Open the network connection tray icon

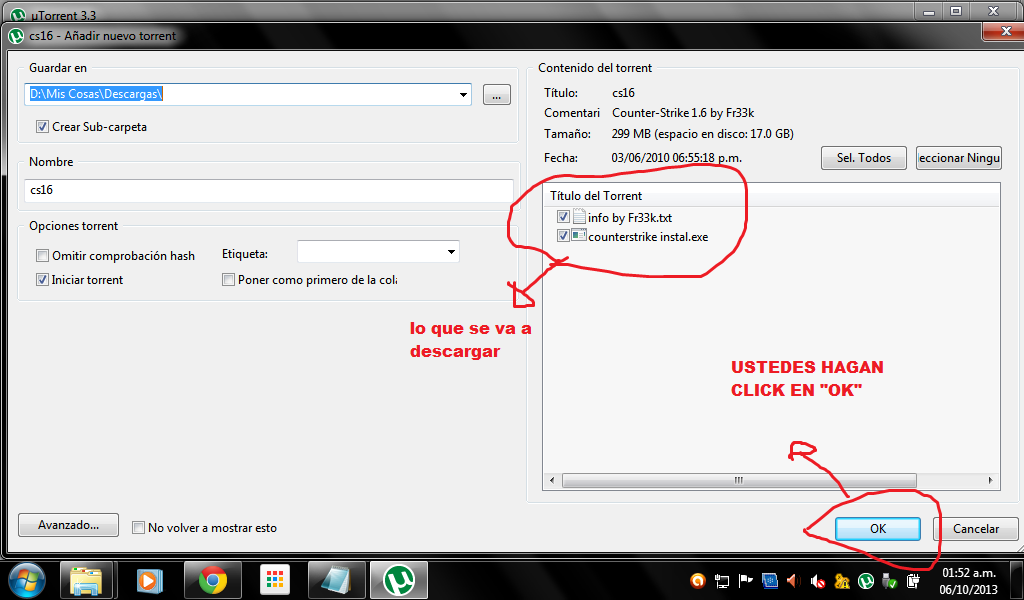pos(722,580)
